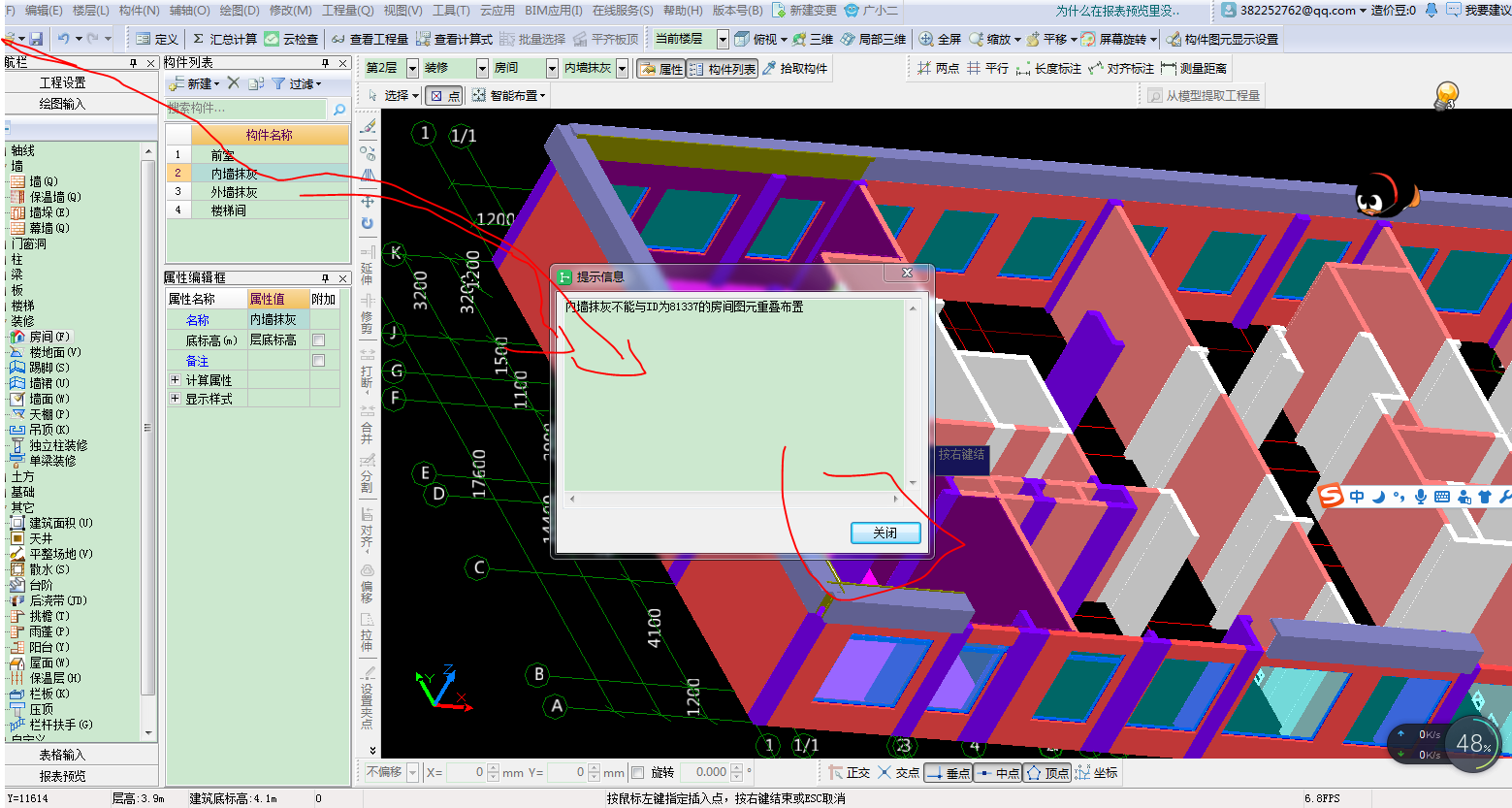The image size is (1512, 808).
Task: Start 云检查 cloud check
Action: point(292,39)
